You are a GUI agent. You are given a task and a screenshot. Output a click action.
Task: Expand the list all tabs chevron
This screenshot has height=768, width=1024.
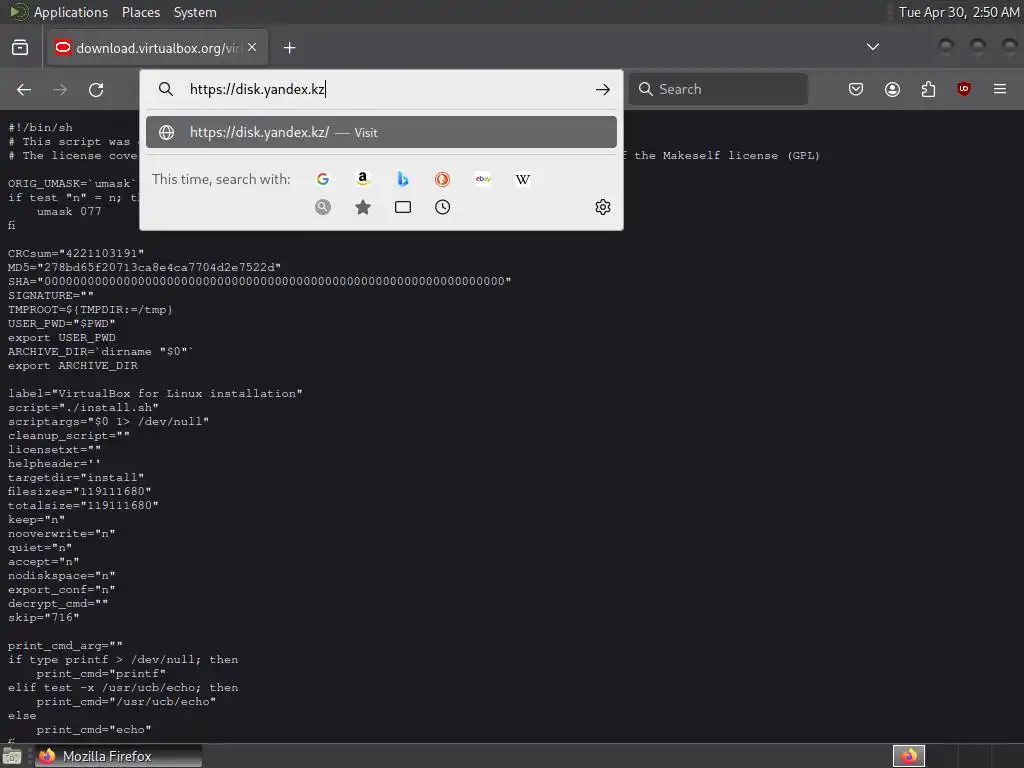coord(872,47)
